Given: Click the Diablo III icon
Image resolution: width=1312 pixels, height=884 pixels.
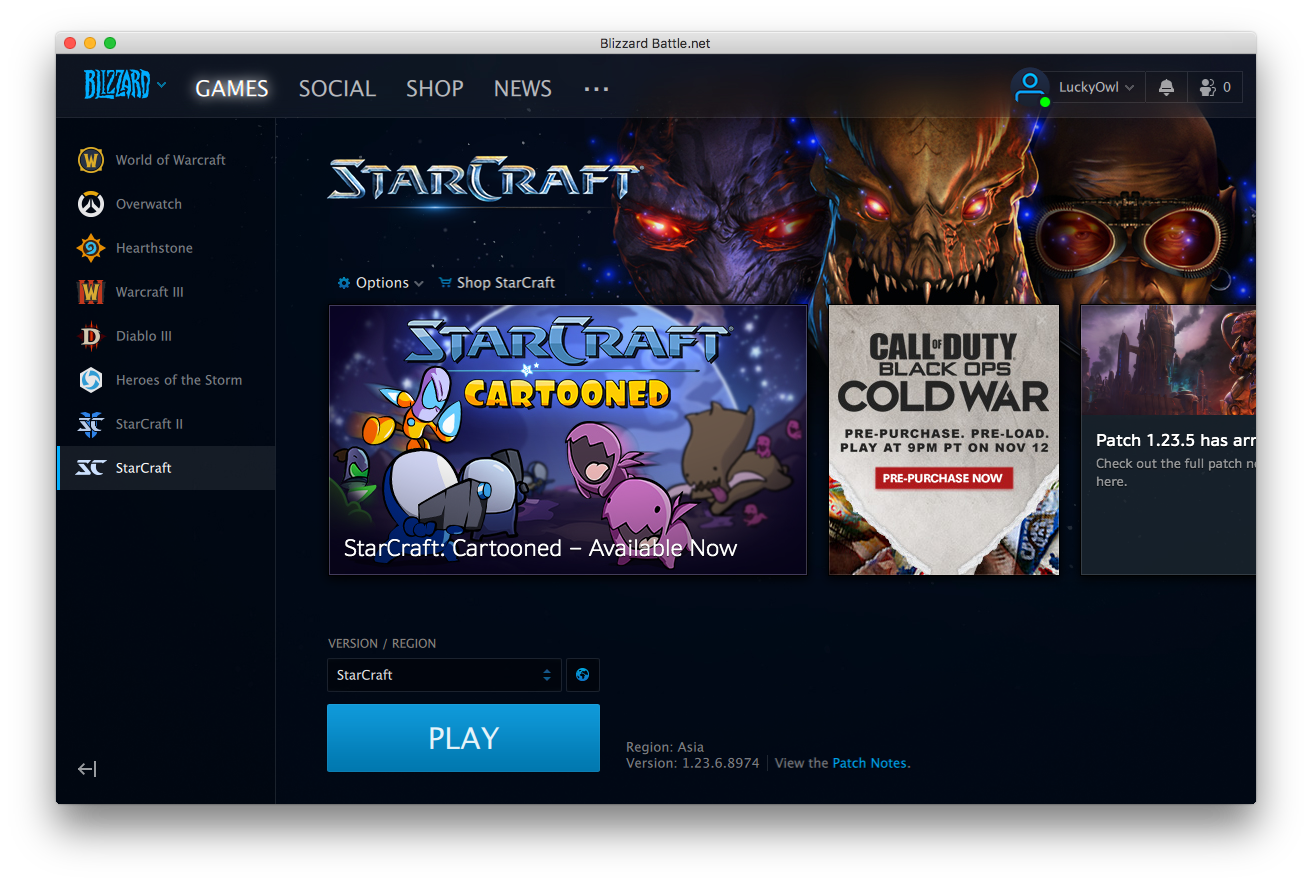Looking at the screenshot, I should [91, 336].
